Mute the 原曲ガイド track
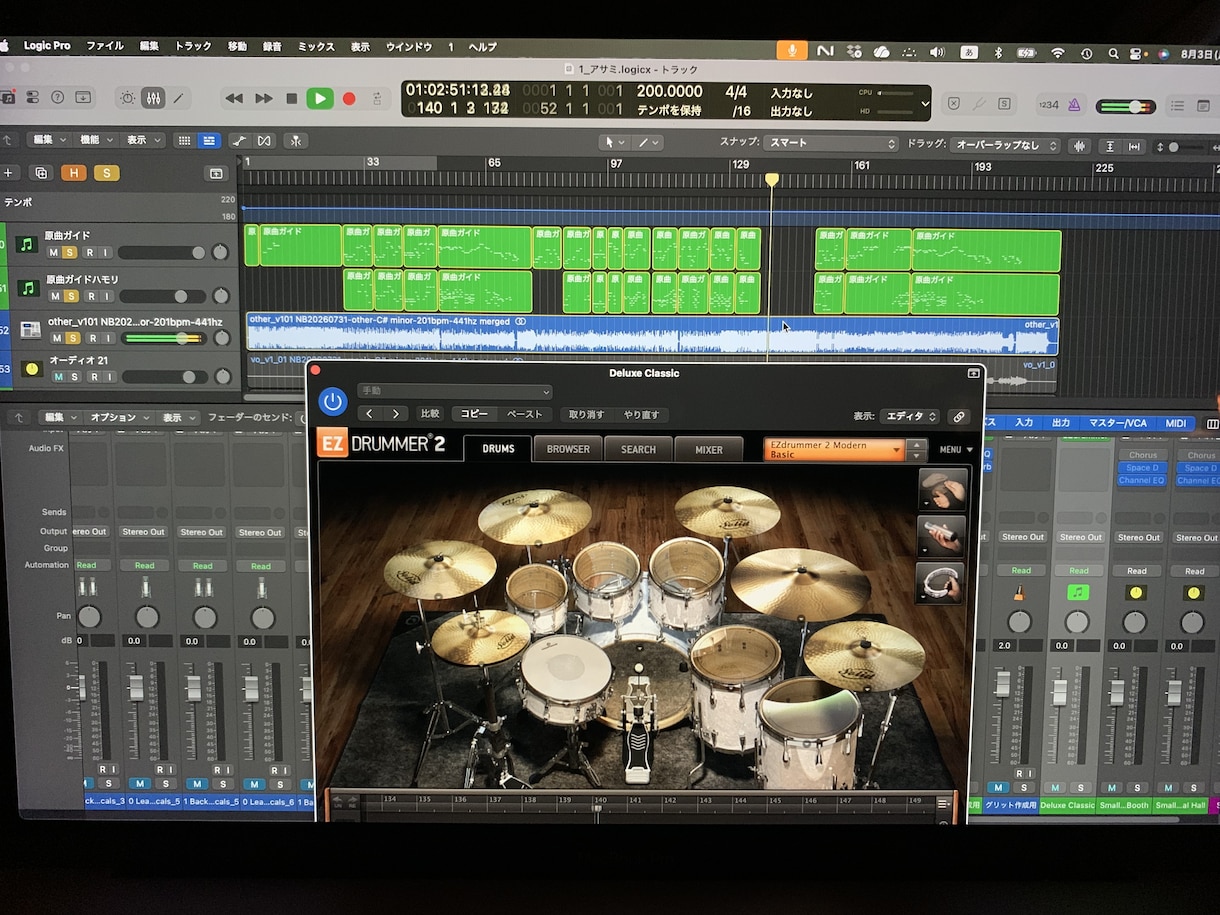This screenshot has height=915, width=1220. (54, 252)
